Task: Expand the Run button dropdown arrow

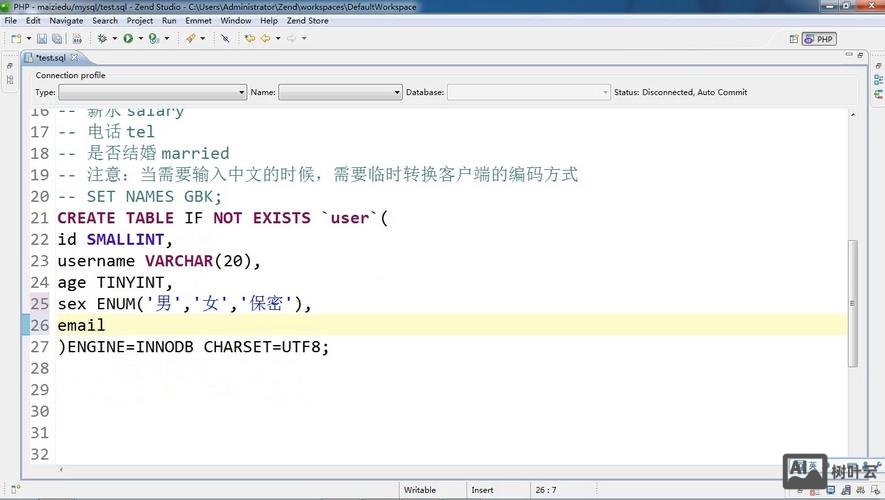Action: click(140, 39)
